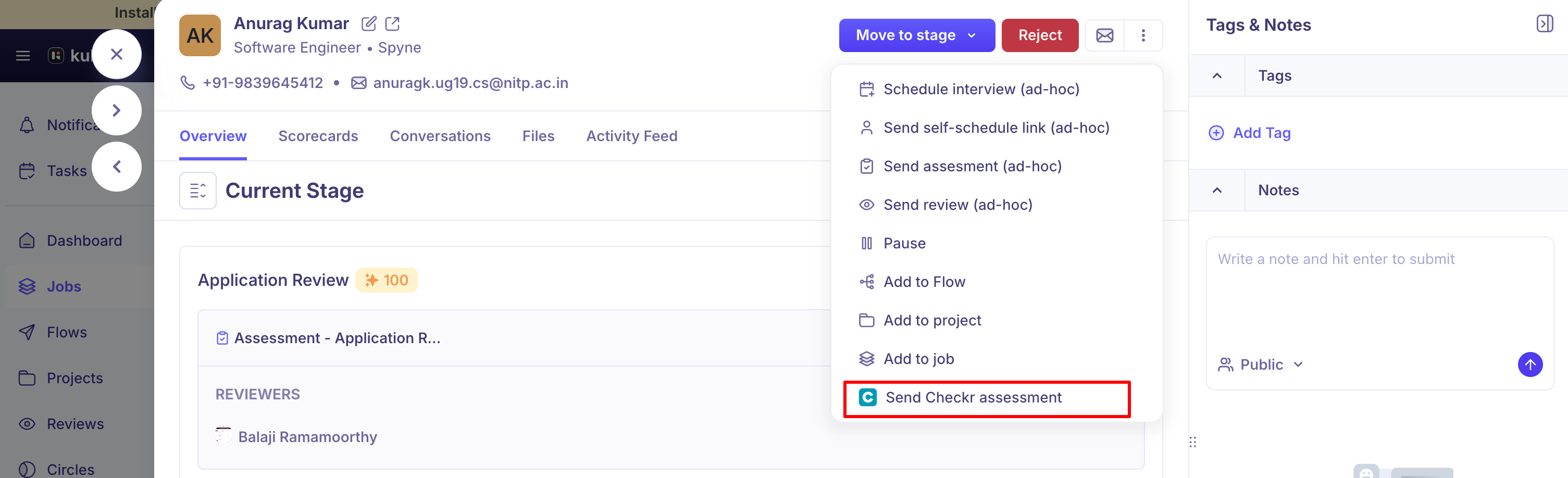This screenshot has height=478, width=1568.
Task: Edit candidate name via the pencil icon
Action: pos(369,24)
